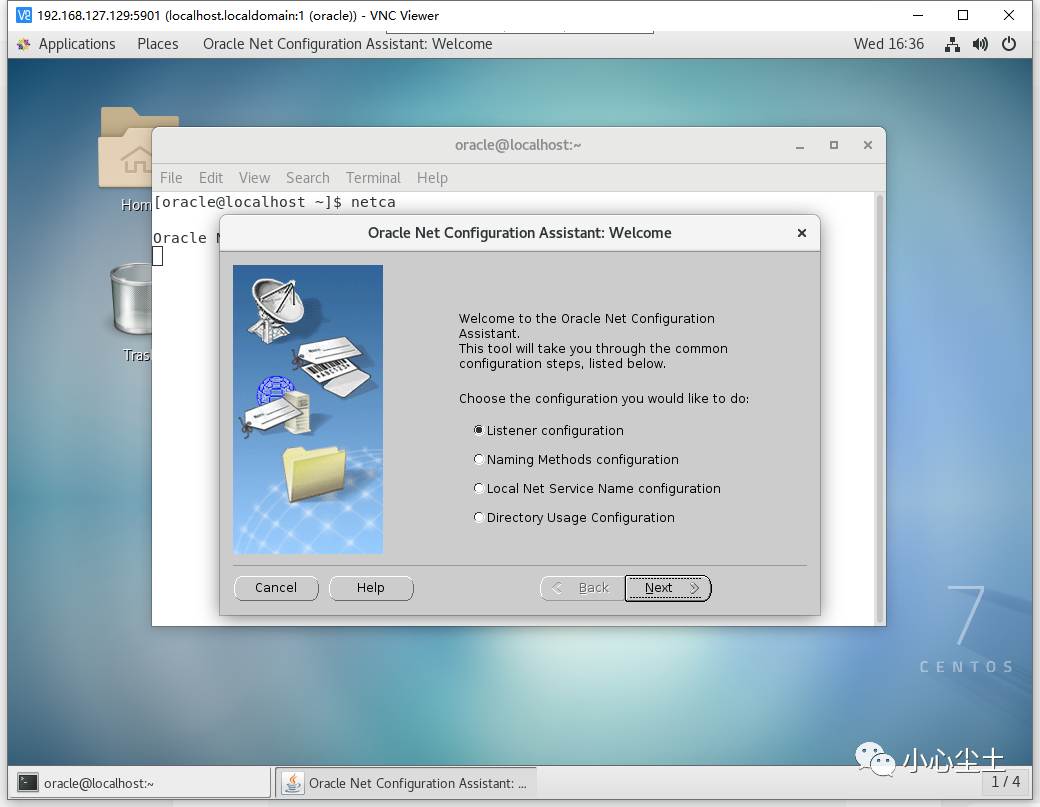1040x807 pixels.
Task: Click the Applications menu foot icon
Action: (x=24, y=44)
